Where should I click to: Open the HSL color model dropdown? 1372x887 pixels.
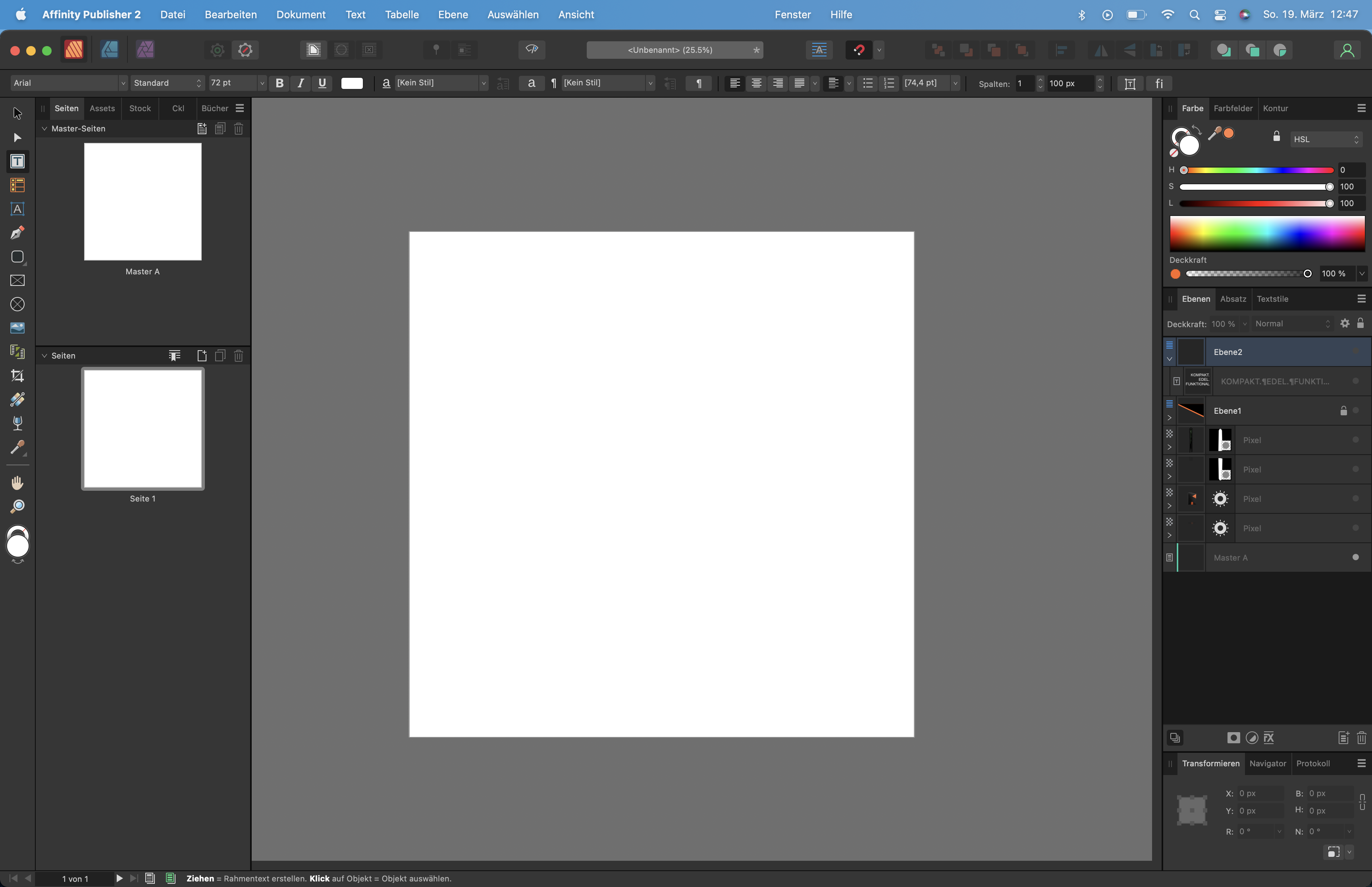(1326, 139)
